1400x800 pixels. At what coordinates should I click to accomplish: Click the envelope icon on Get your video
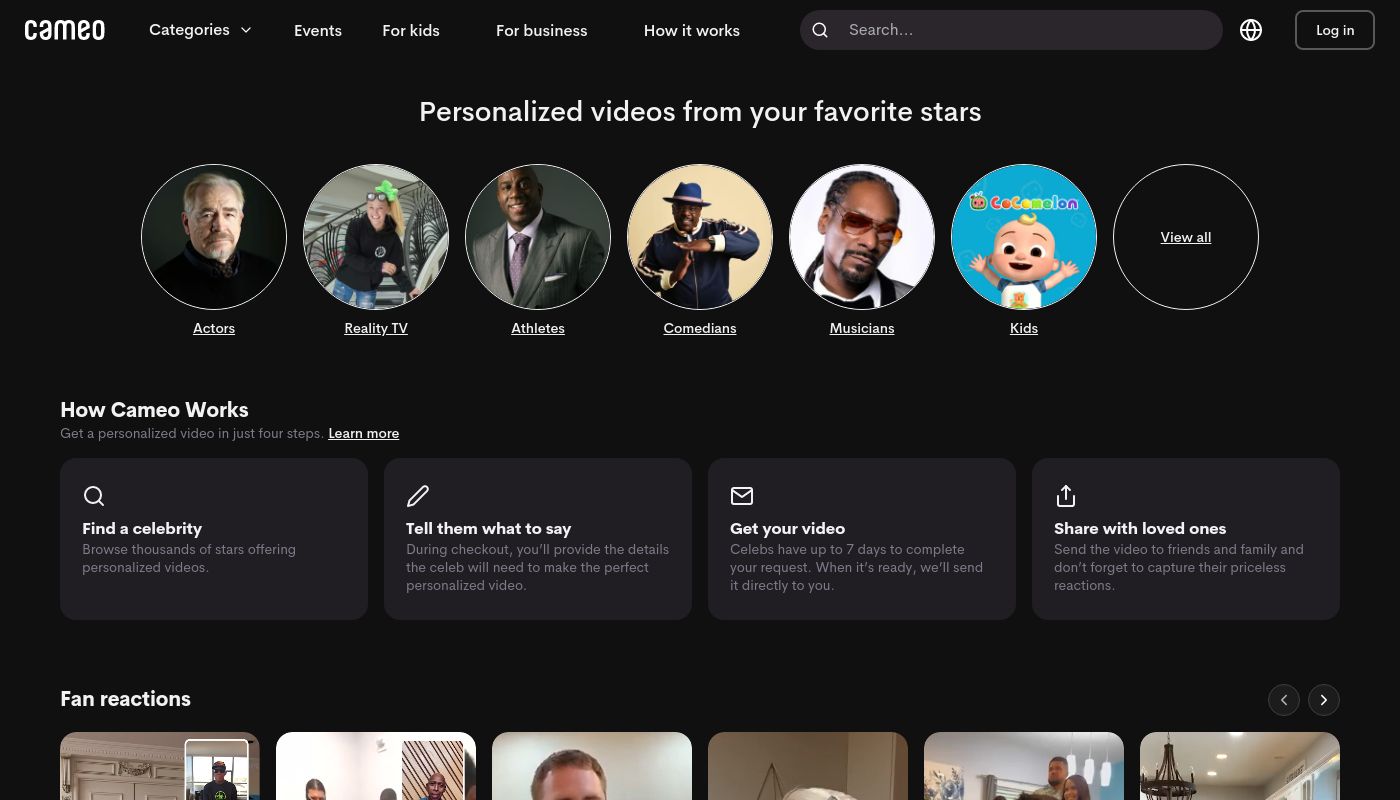click(x=742, y=496)
